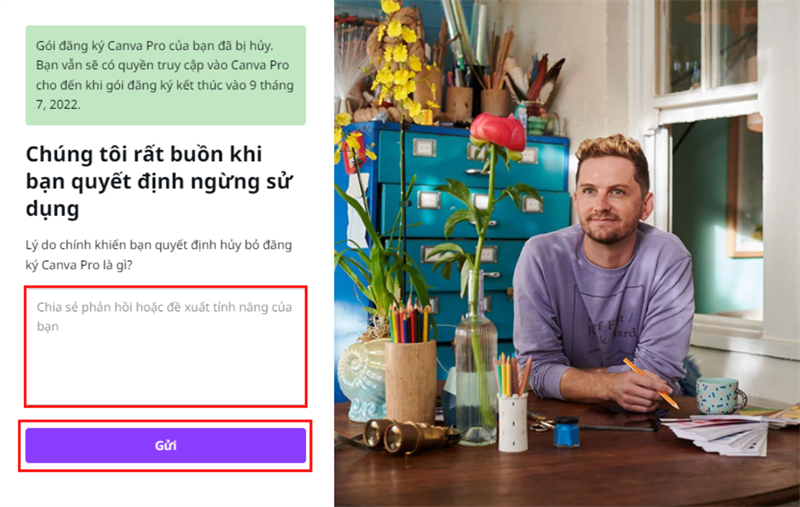Click the white dotted pencil cup

pyautogui.click(x=512, y=423)
